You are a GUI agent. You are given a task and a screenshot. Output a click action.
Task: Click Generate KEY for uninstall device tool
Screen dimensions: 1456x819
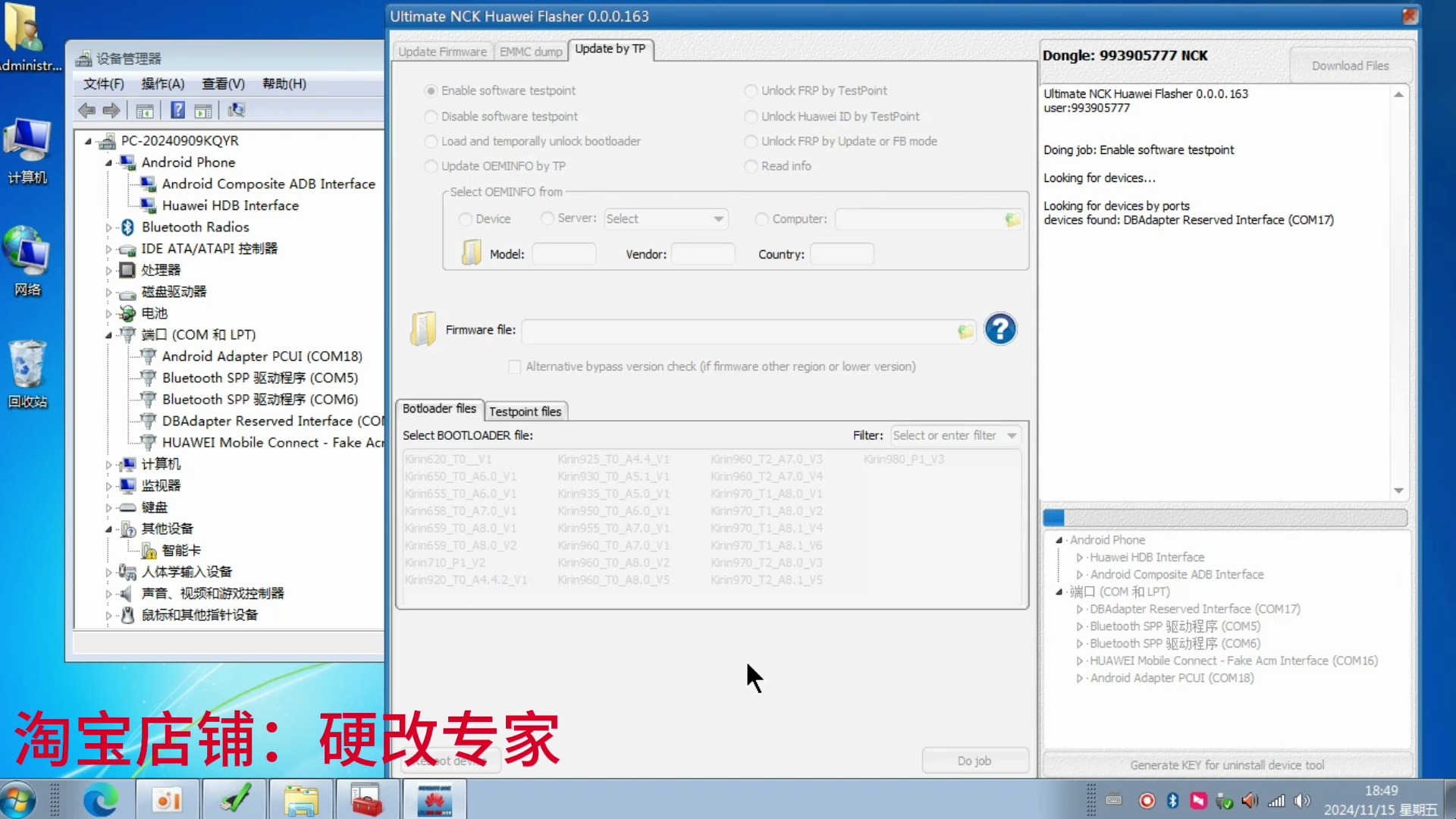(1227, 765)
